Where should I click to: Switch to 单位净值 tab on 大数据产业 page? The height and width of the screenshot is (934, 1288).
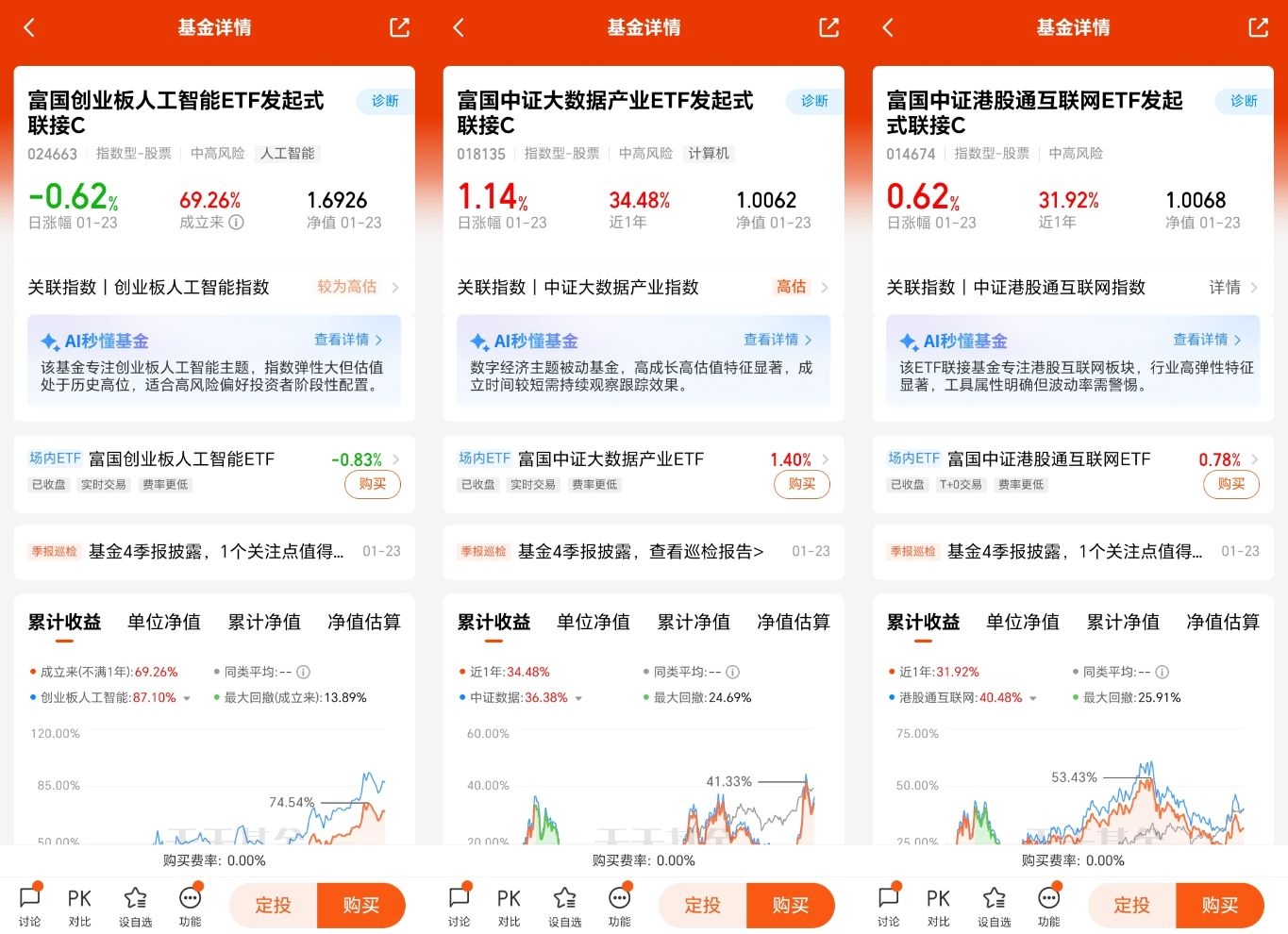[x=594, y=622]
